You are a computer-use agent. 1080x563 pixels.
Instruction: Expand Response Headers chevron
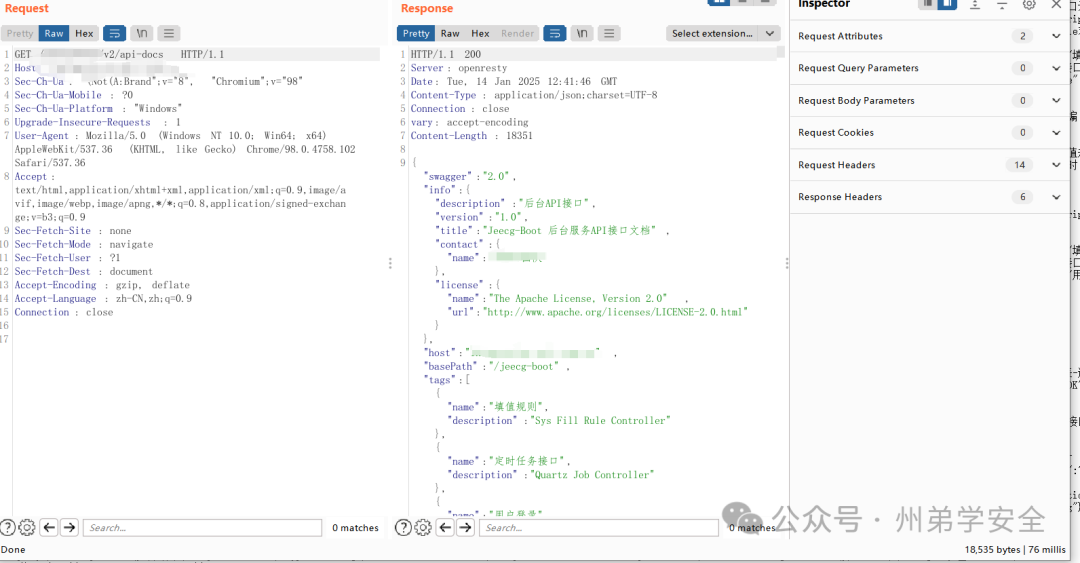(1056, 197)
